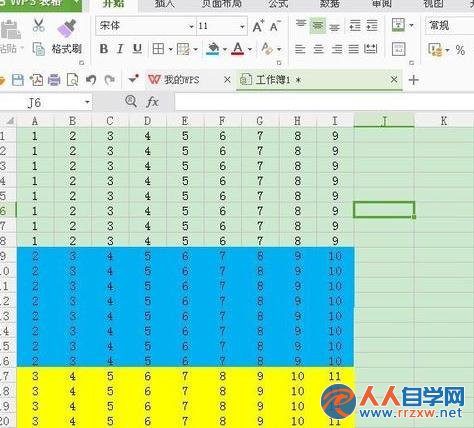Open the number format 常规 dropdown
474x428 pixels.
(449, 25)
